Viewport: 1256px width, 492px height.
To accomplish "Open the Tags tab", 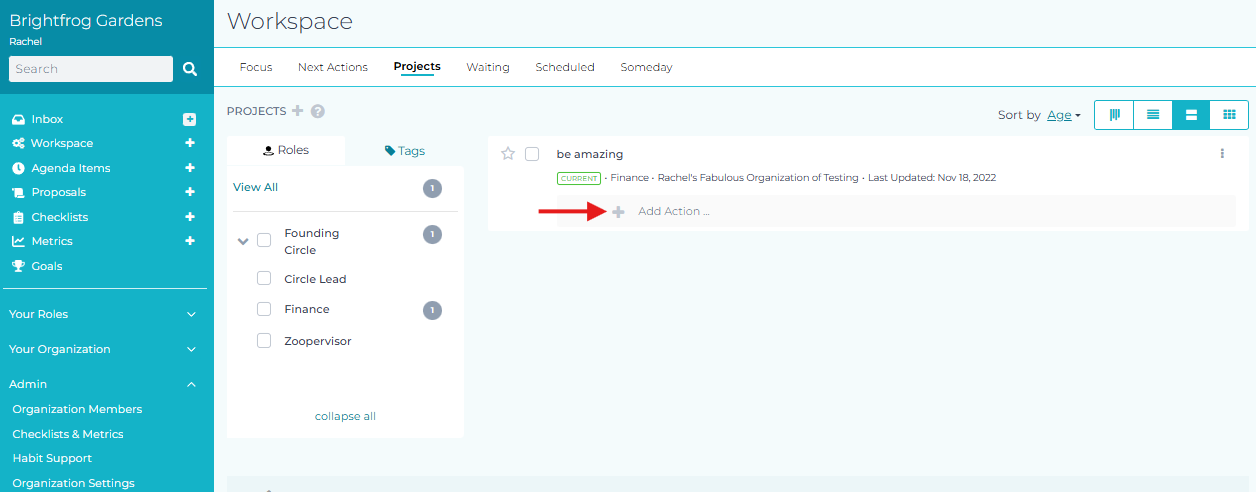I will click(405, 151).
